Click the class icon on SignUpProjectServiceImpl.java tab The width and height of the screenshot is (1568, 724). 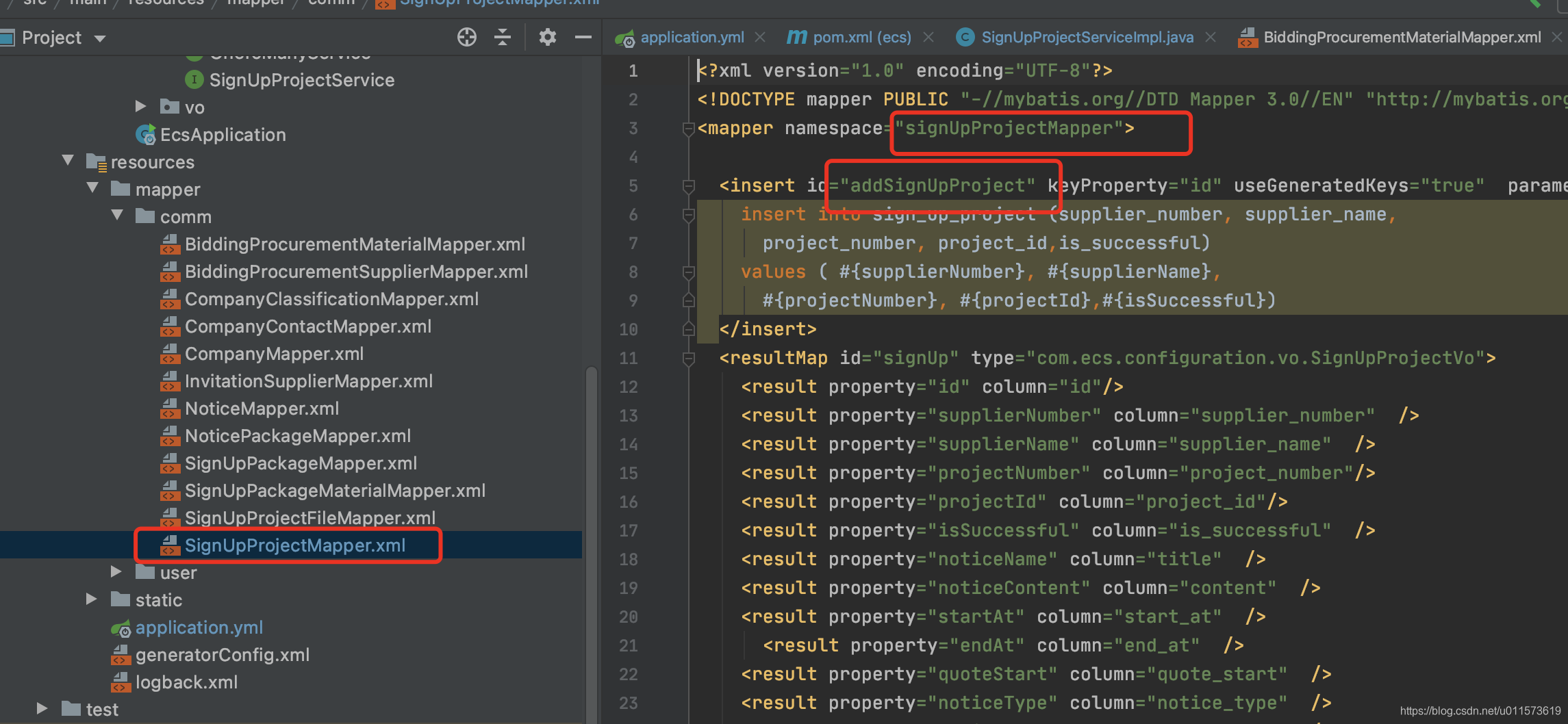(965, 37)
